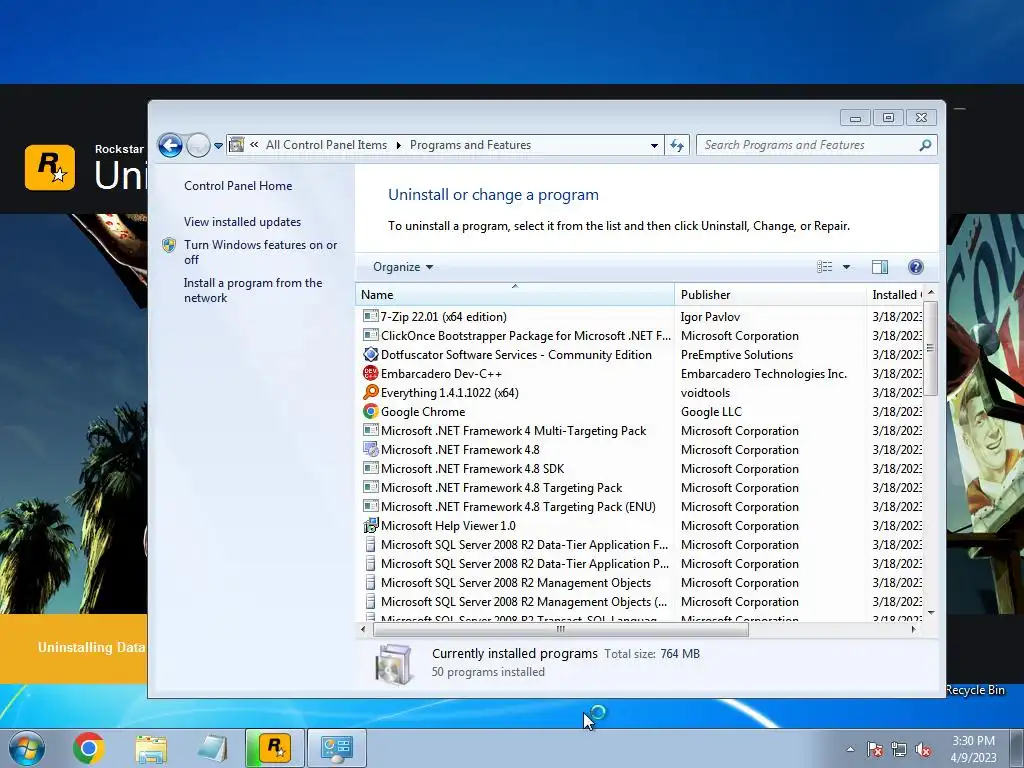
Task: Select the Dotfuscator Software Services icon
Action: pos(370,354)
